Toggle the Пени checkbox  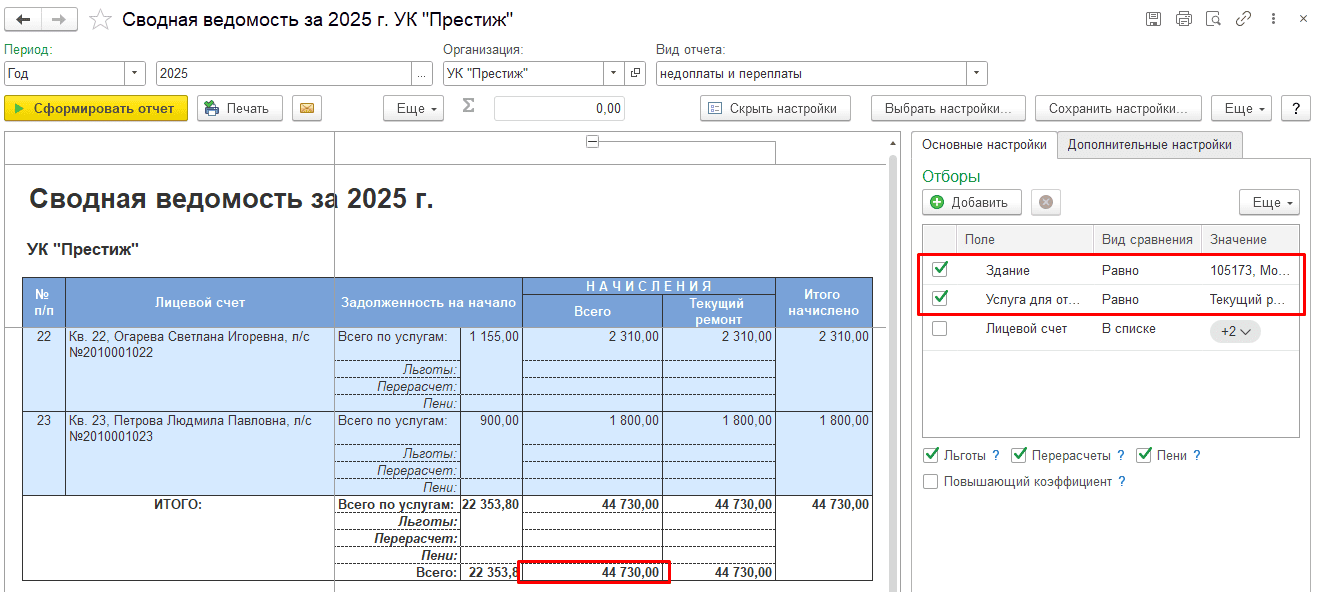pos(1145,455)
